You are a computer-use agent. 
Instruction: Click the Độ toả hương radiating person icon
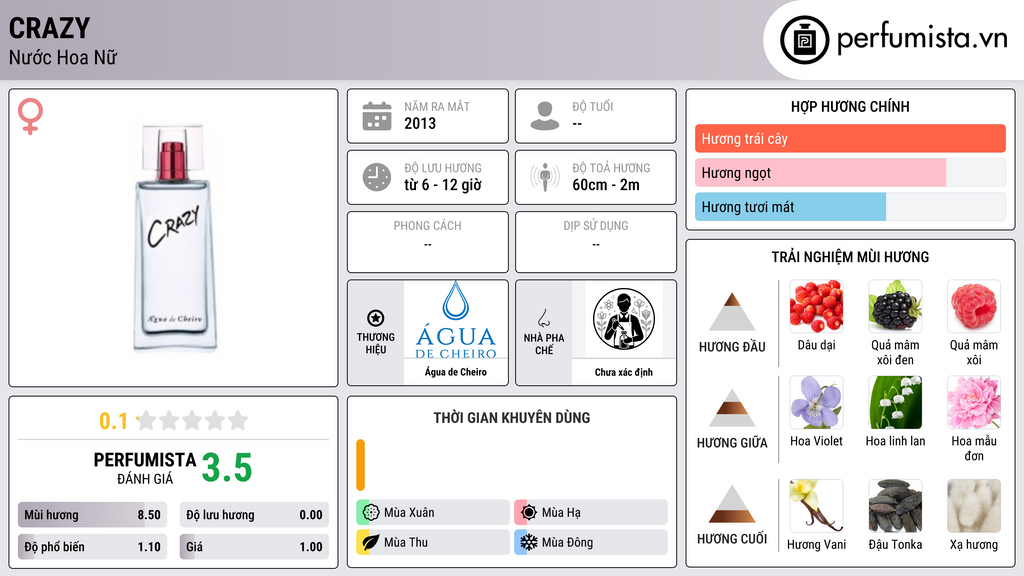coord(545,177)
